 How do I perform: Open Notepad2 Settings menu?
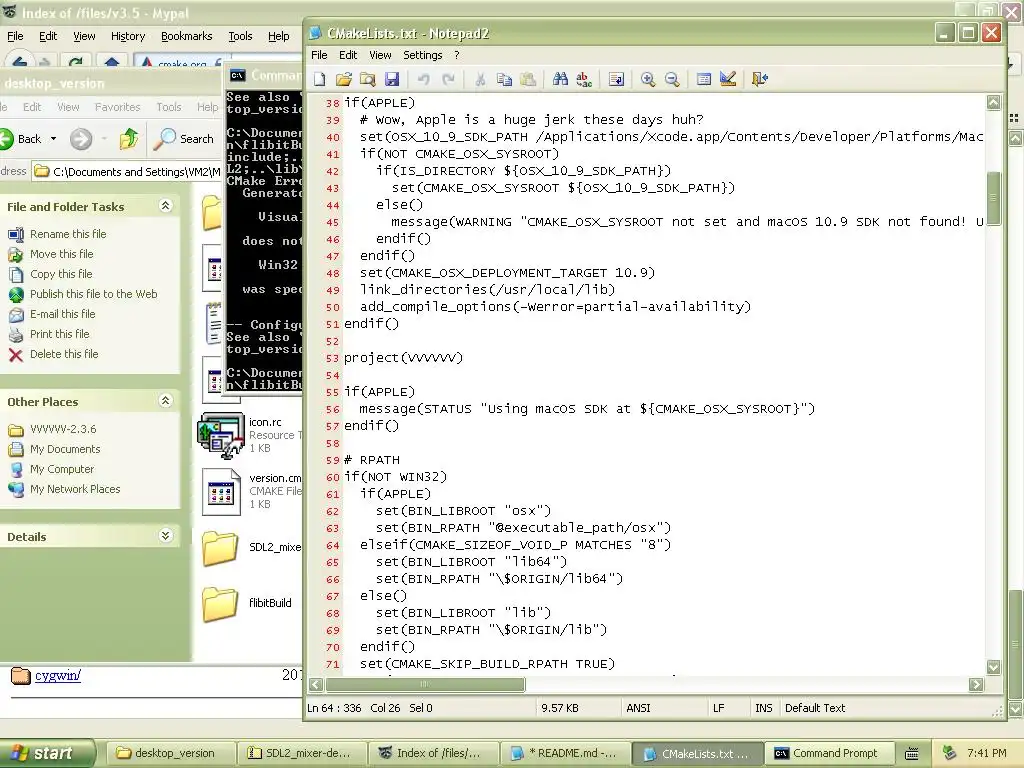[x=423, y=55]
